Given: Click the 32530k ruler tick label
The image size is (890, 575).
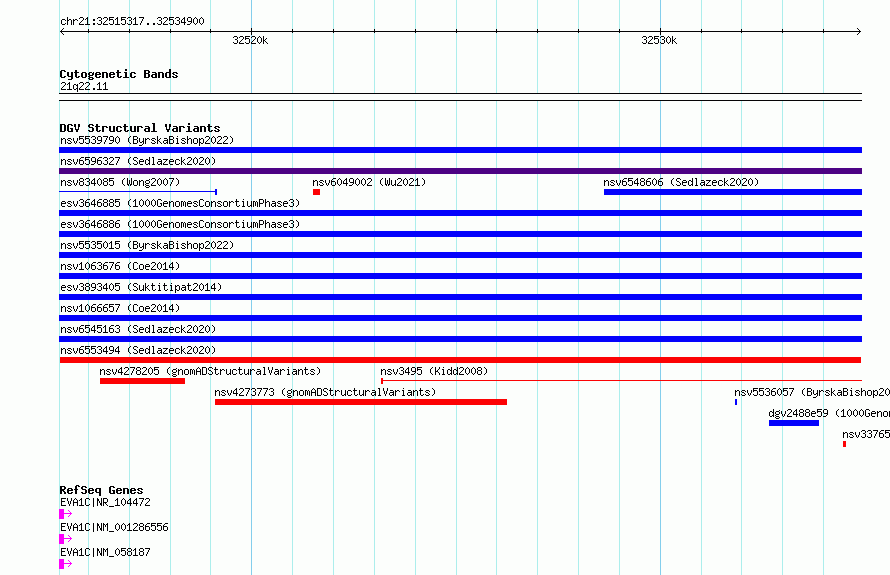Looking at the screenshot, I should (x=659, y=40).
